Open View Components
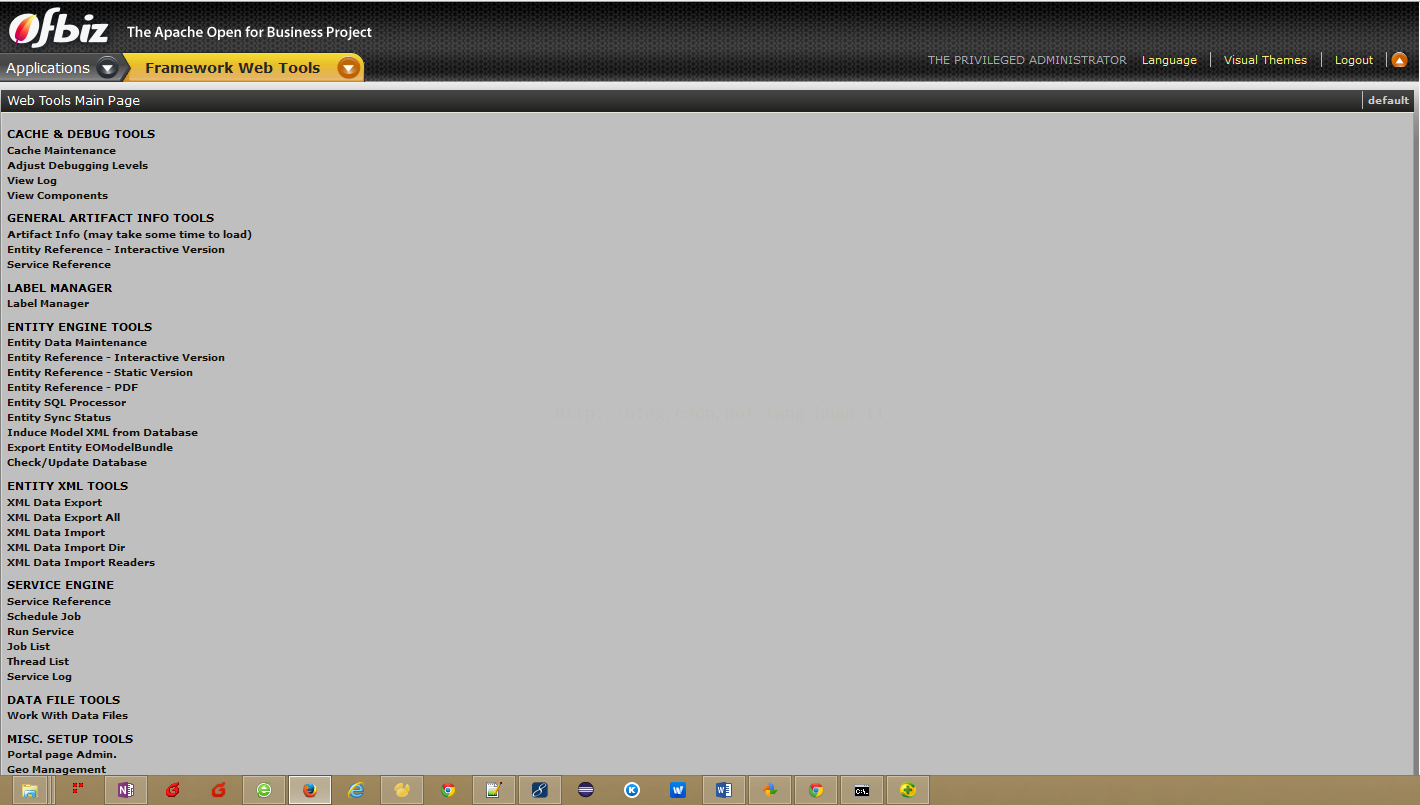Screen dimensions: 1420x805 [x=57, y=196]
